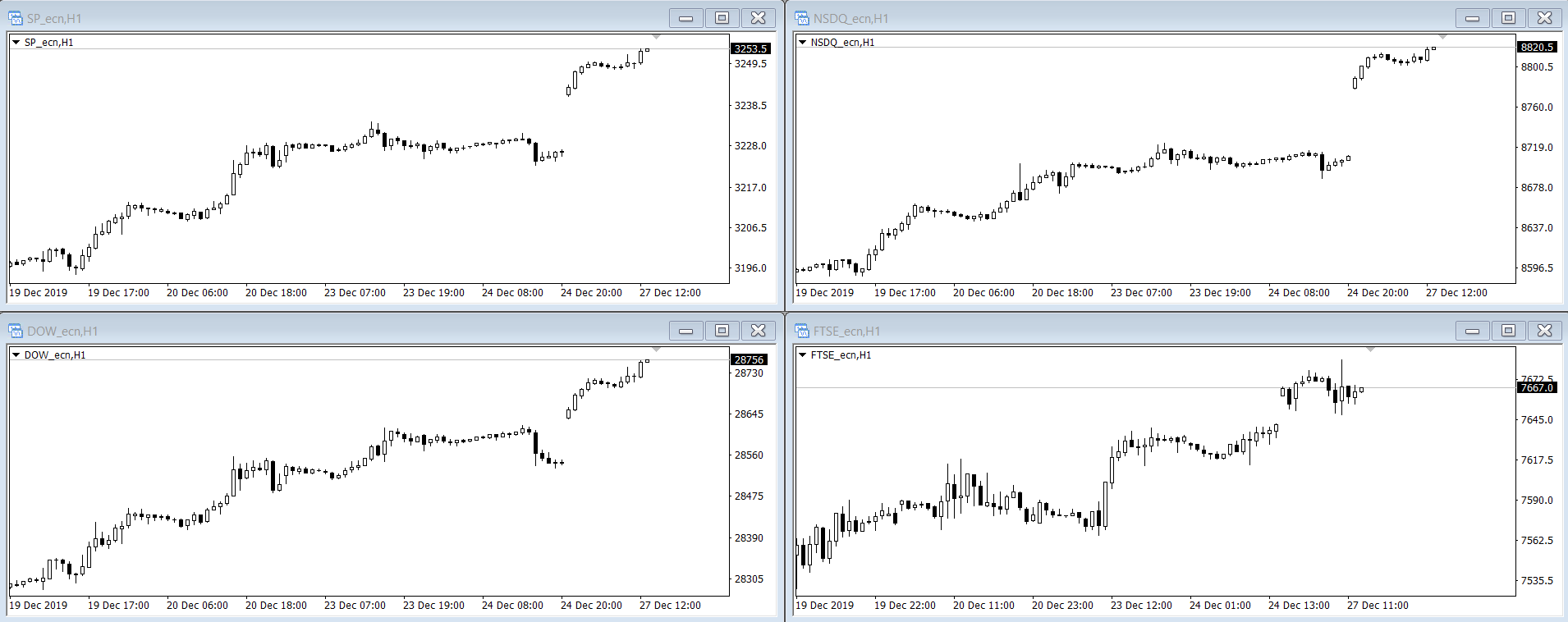Minimize the NSDQ_ecn,H1 chart window

tap(1473, 18)
